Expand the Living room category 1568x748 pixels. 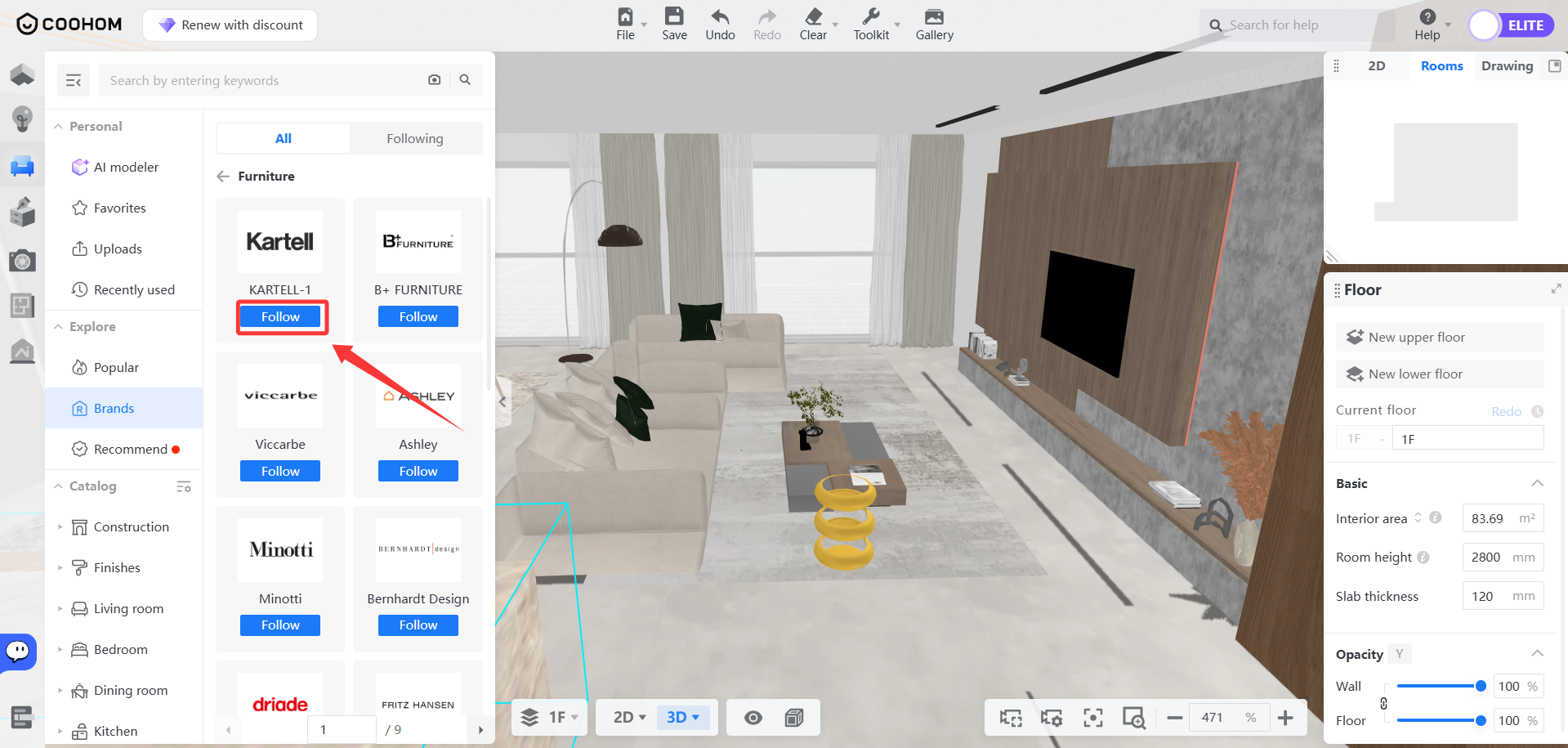pos(60,608)
